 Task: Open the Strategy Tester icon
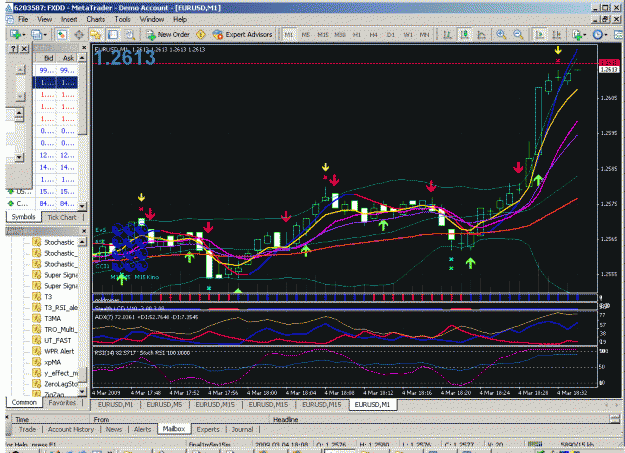click(130, 35)
